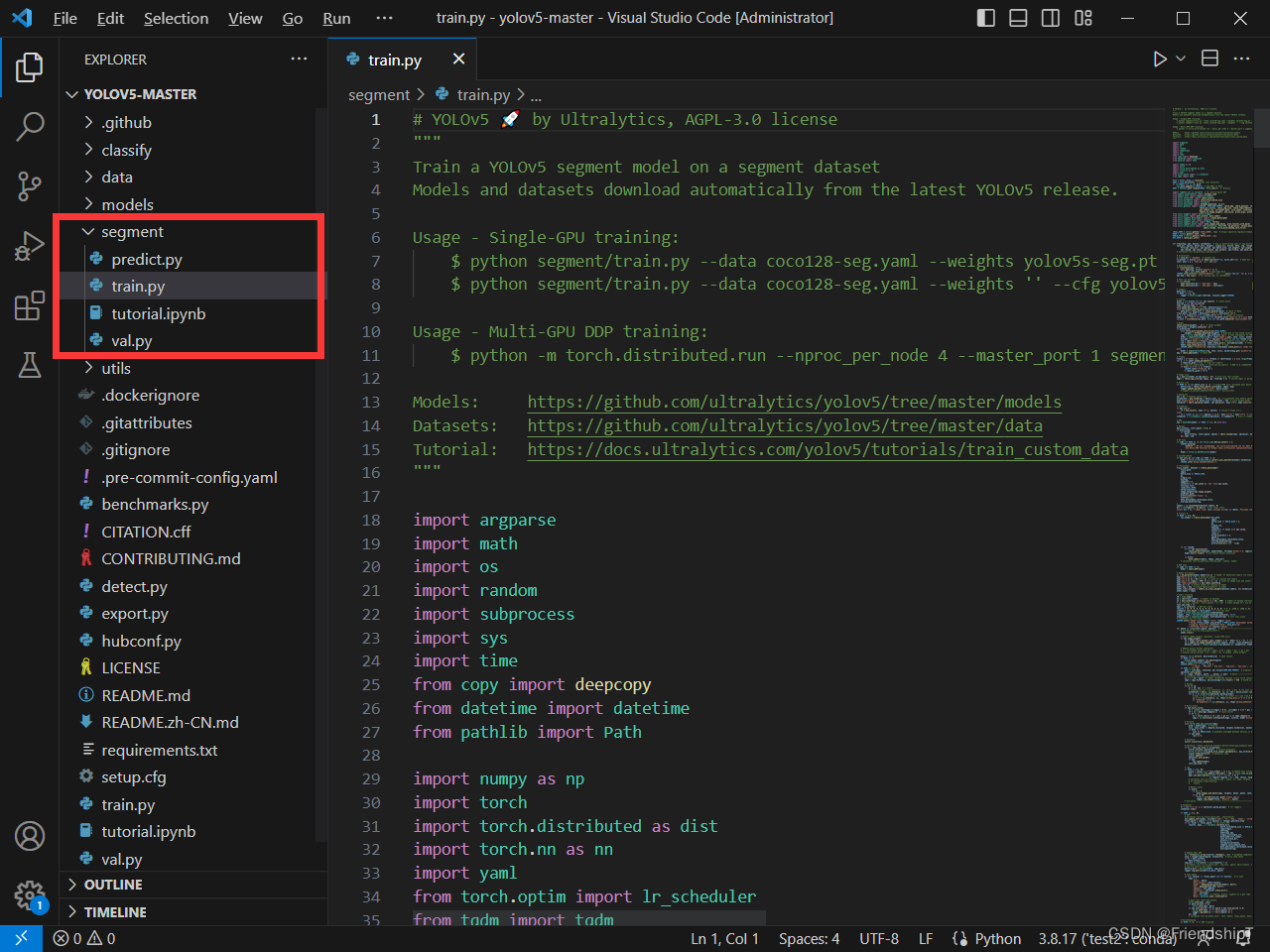
Task: Open the Go menu
Action: 293,18
